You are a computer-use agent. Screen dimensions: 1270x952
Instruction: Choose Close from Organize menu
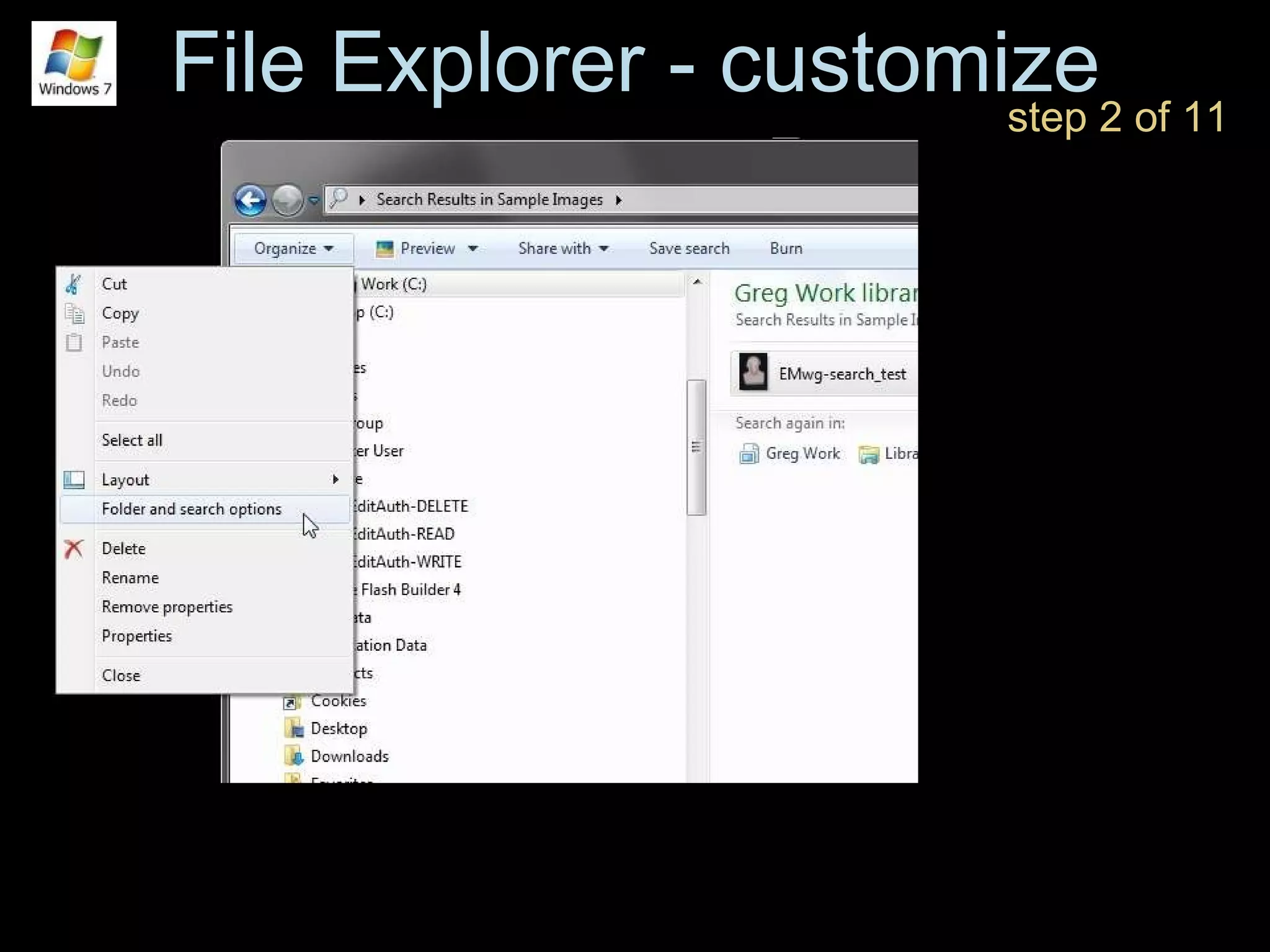[x=205, y=676]
